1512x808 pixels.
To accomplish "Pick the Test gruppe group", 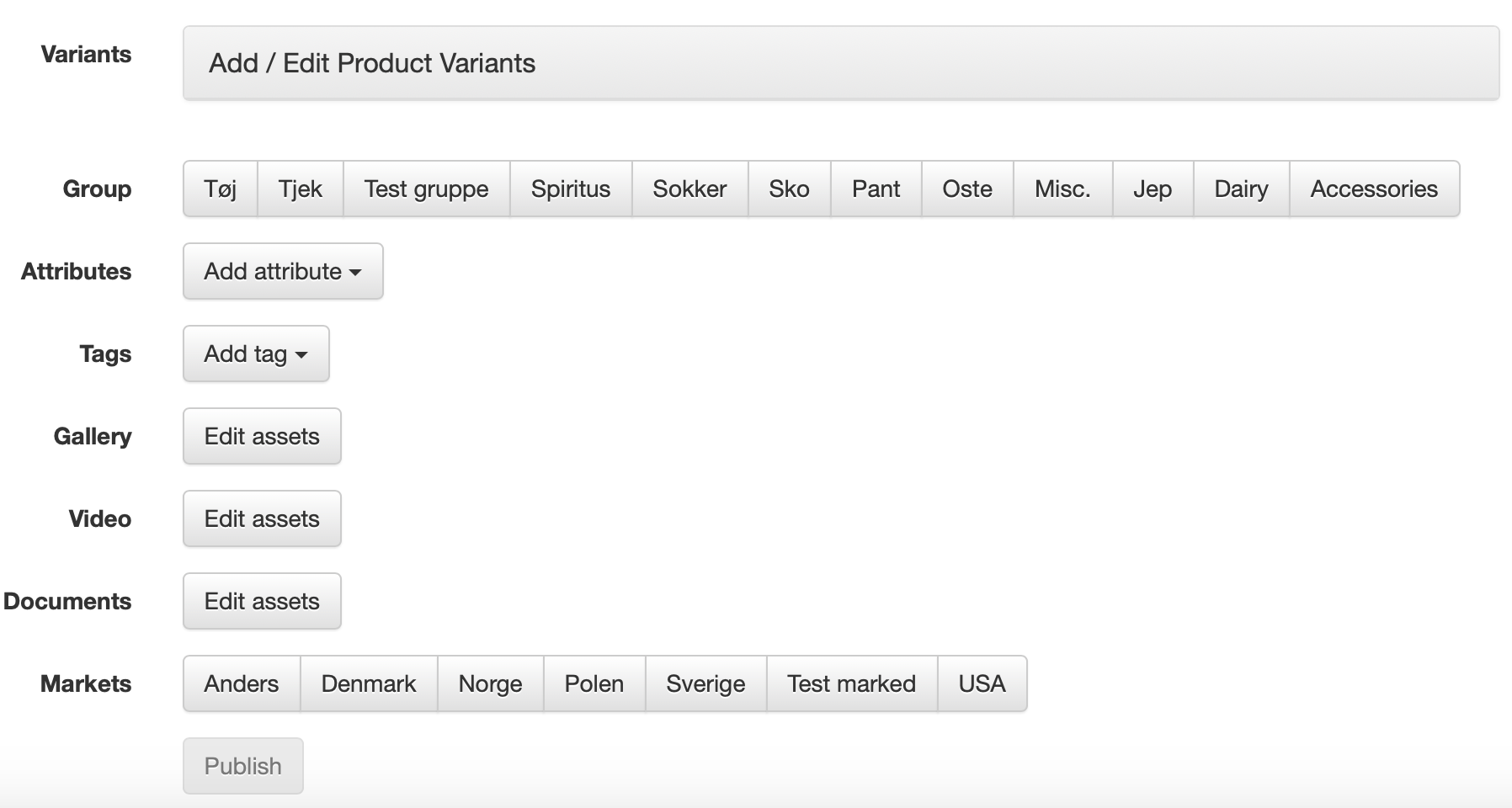I will tap(426, 189).
